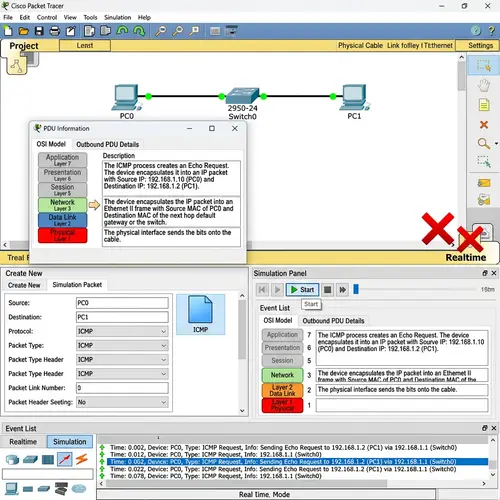Select the Select tool in right sidebar
Screen dimensions: 500x500
[x=484, y=65]
